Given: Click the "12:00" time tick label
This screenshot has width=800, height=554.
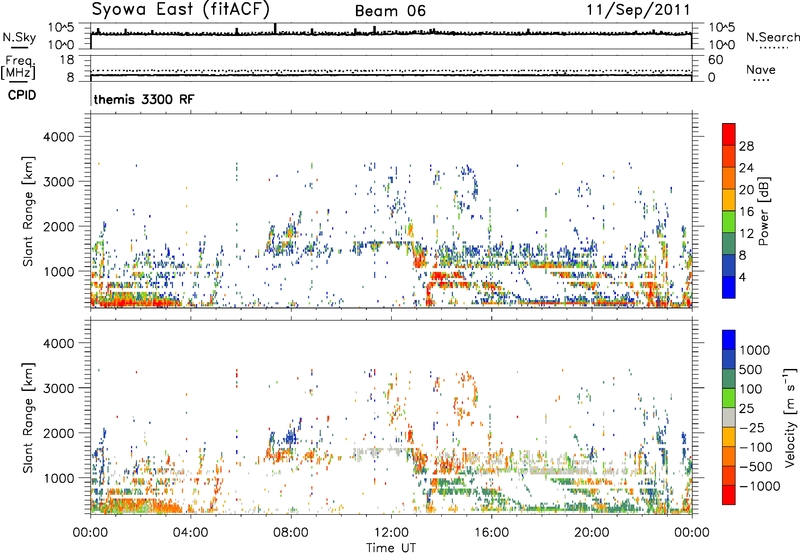Looking at the screenshot, I should [x=391, y=533].
